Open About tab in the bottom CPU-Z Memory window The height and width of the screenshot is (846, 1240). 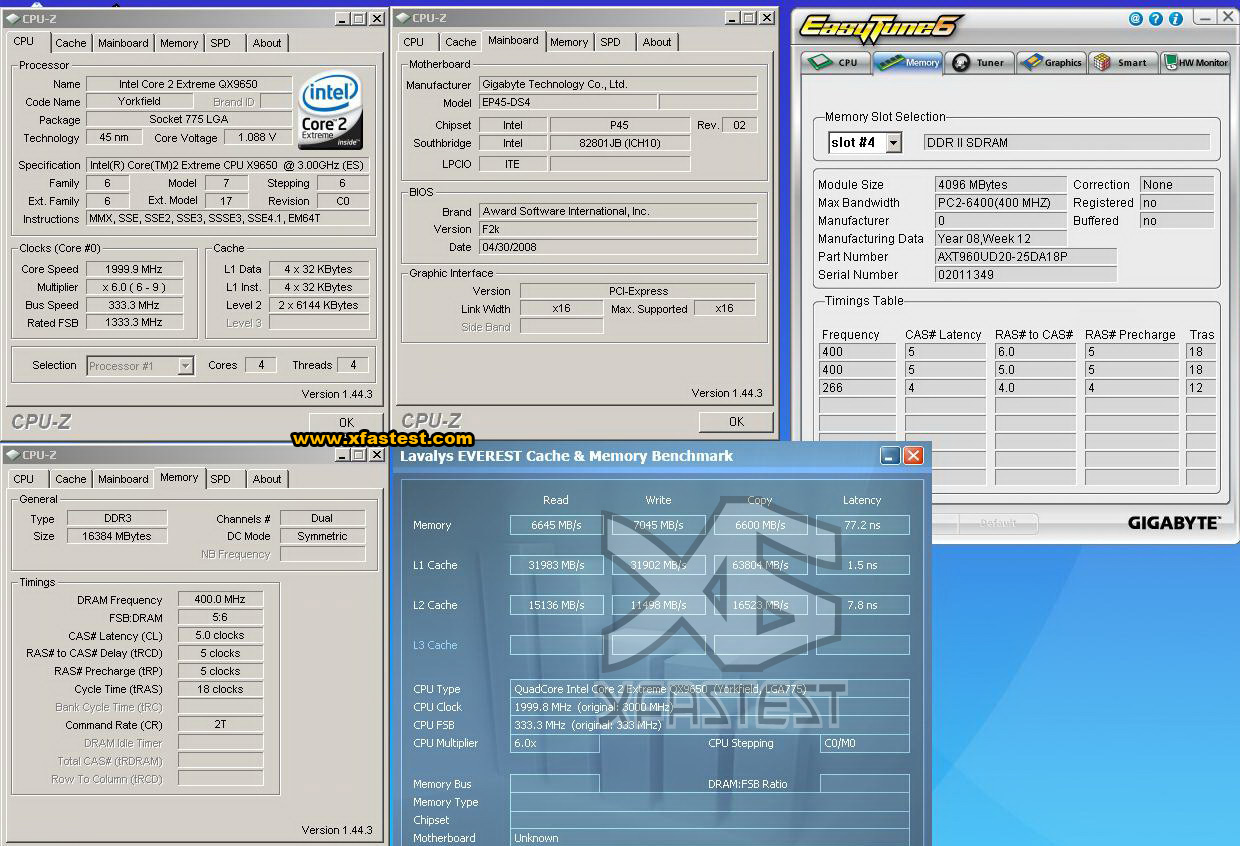pos(266,479)
